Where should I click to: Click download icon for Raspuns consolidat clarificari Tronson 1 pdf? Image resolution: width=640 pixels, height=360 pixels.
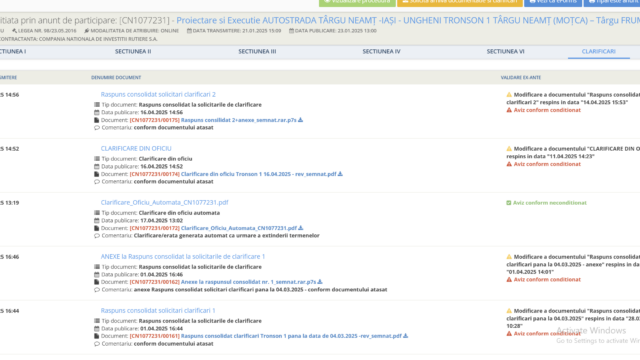coord(405,336)
